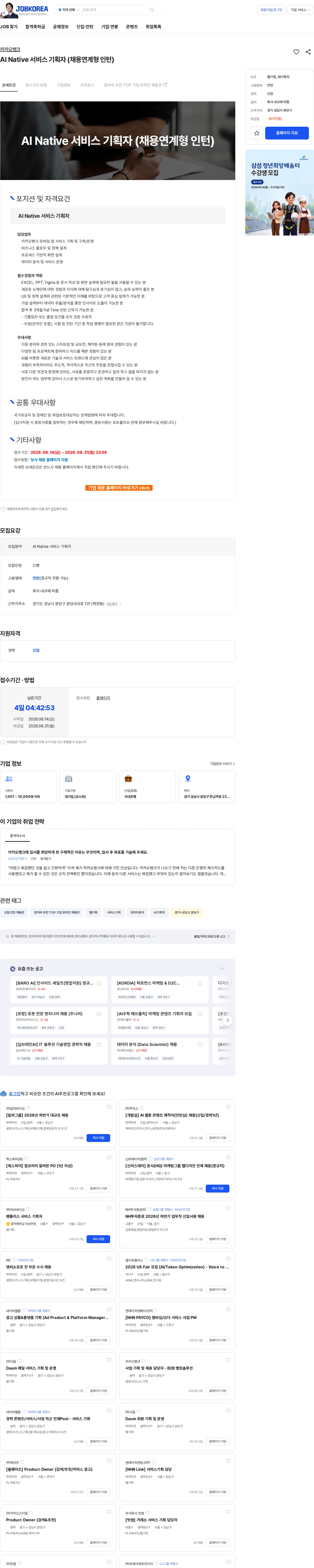Click the 사원수 company info icon

pos(9,778)
